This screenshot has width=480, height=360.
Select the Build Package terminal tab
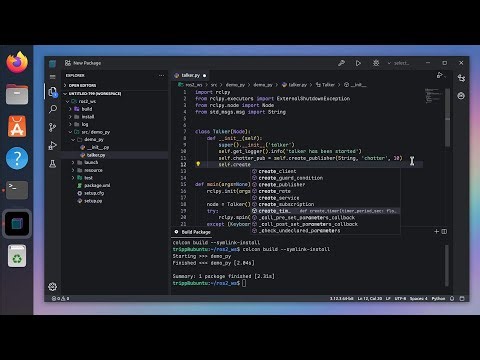193,232
